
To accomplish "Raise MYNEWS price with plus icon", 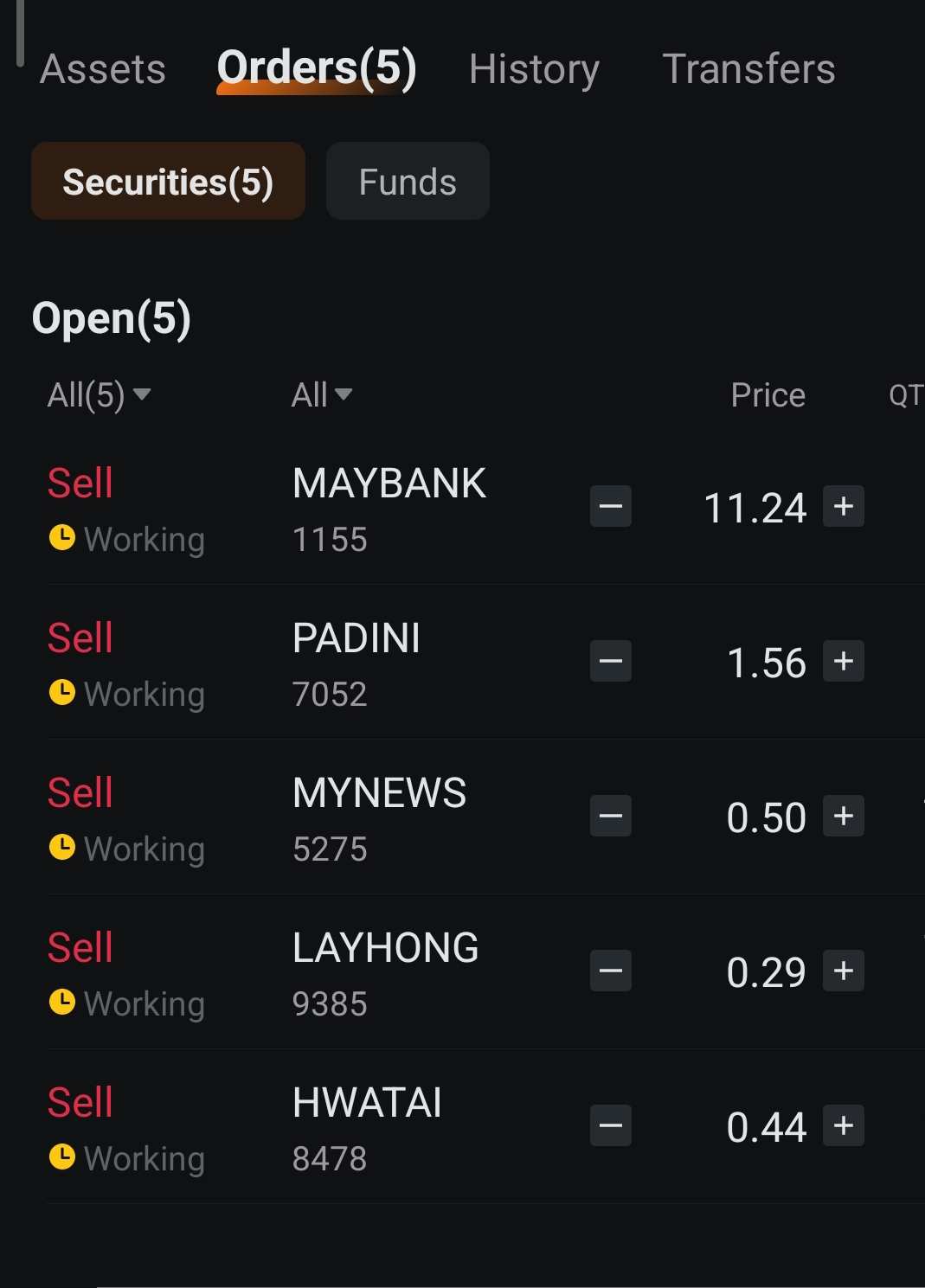I will 844,816.
